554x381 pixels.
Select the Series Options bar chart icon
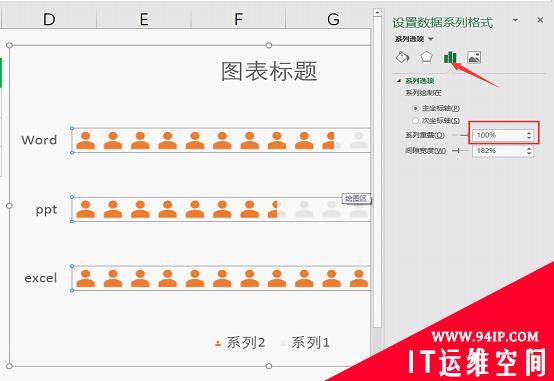tap(450, 57)
